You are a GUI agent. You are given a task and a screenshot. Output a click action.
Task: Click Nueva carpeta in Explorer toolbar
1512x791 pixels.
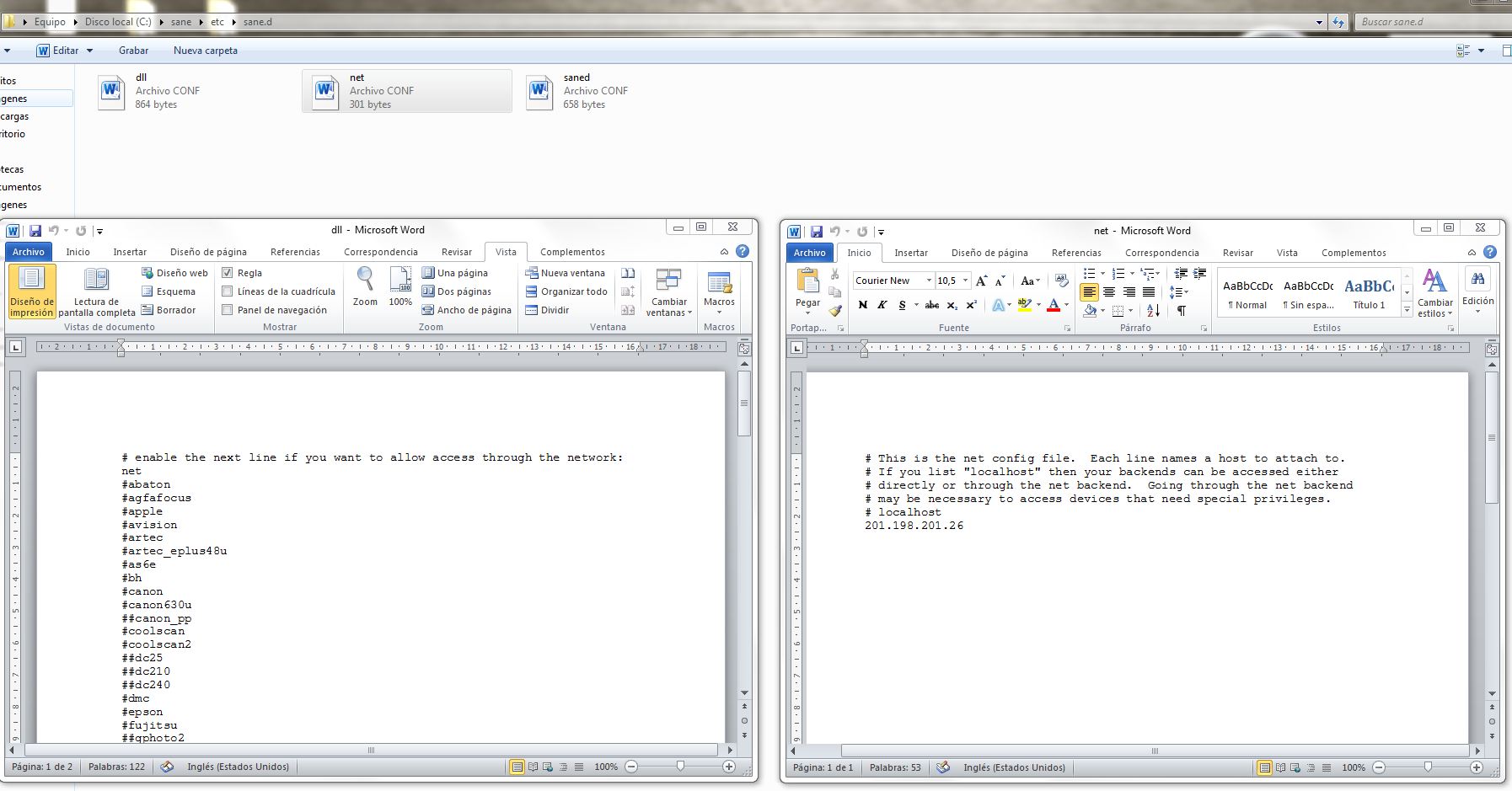click(205, 51)
